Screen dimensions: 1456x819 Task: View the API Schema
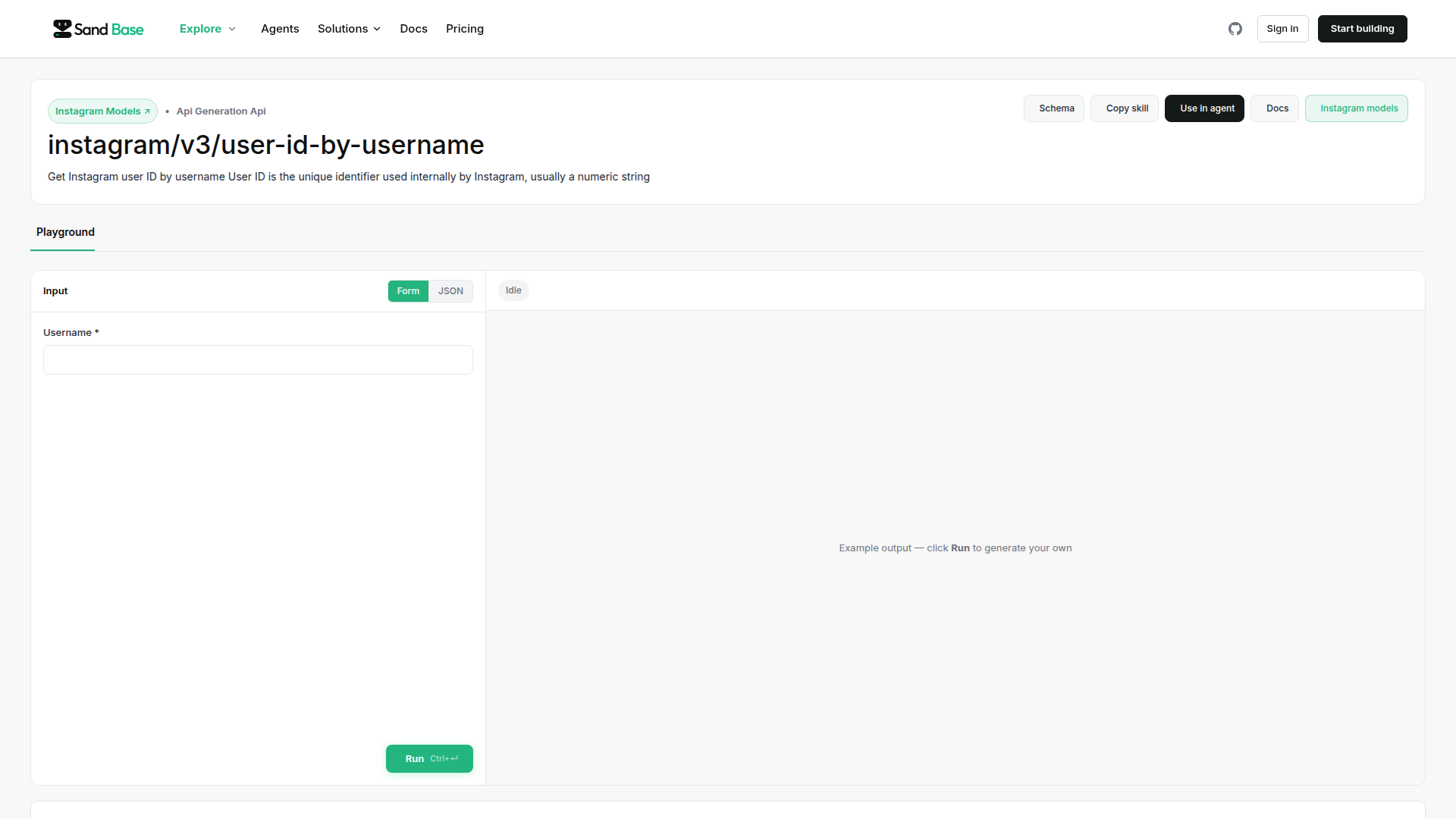click(x=1054, y=108)
